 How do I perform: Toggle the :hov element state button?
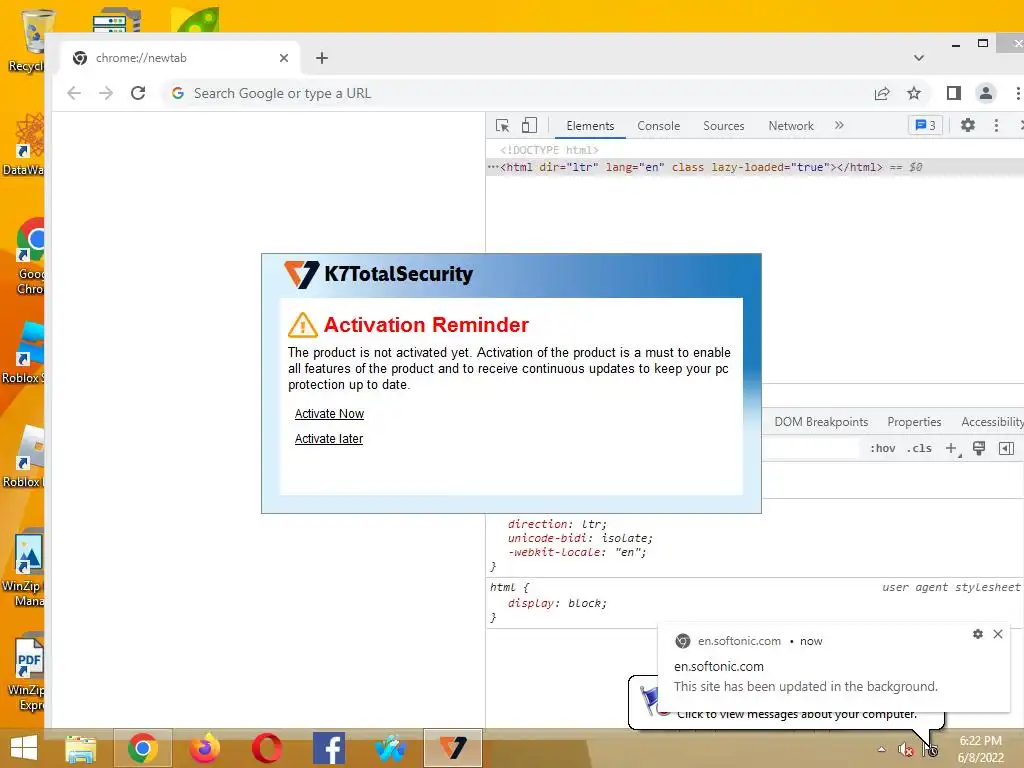[x=882, y=448]
